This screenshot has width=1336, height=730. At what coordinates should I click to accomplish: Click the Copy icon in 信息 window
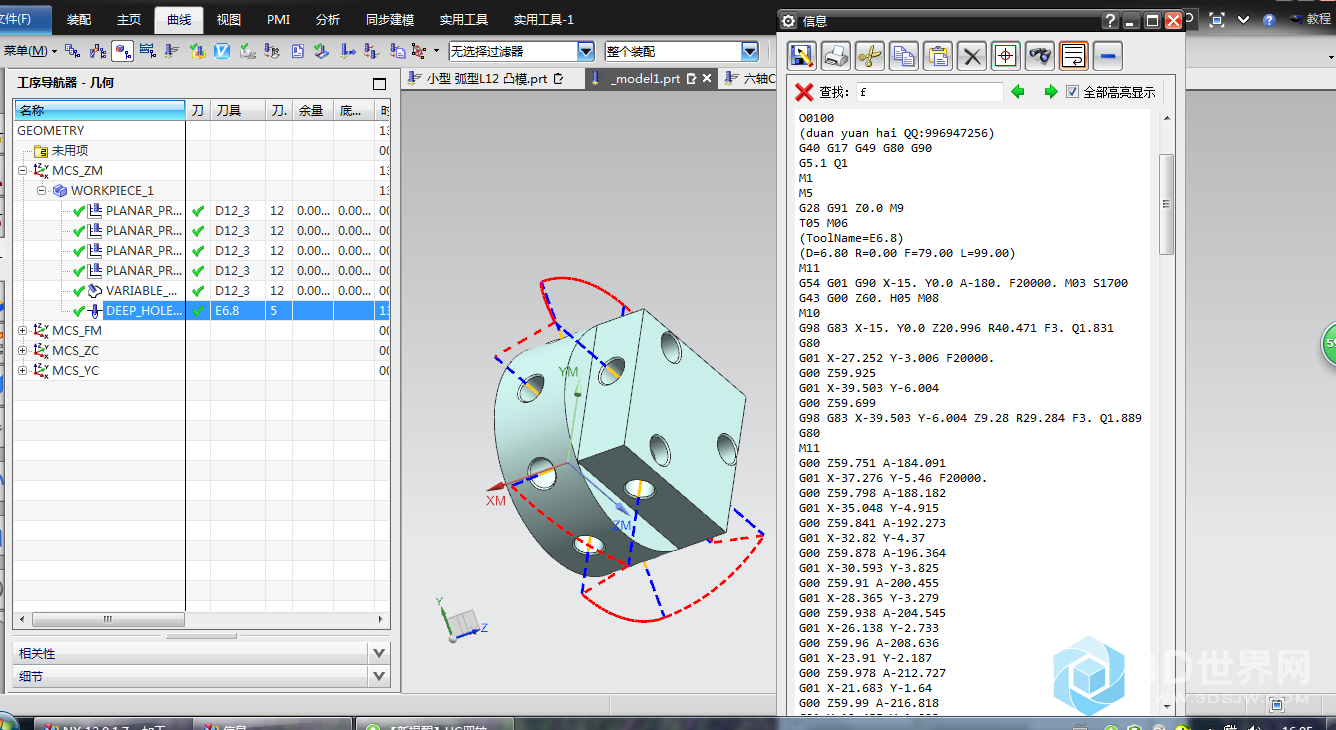click(x=904, y=56)
